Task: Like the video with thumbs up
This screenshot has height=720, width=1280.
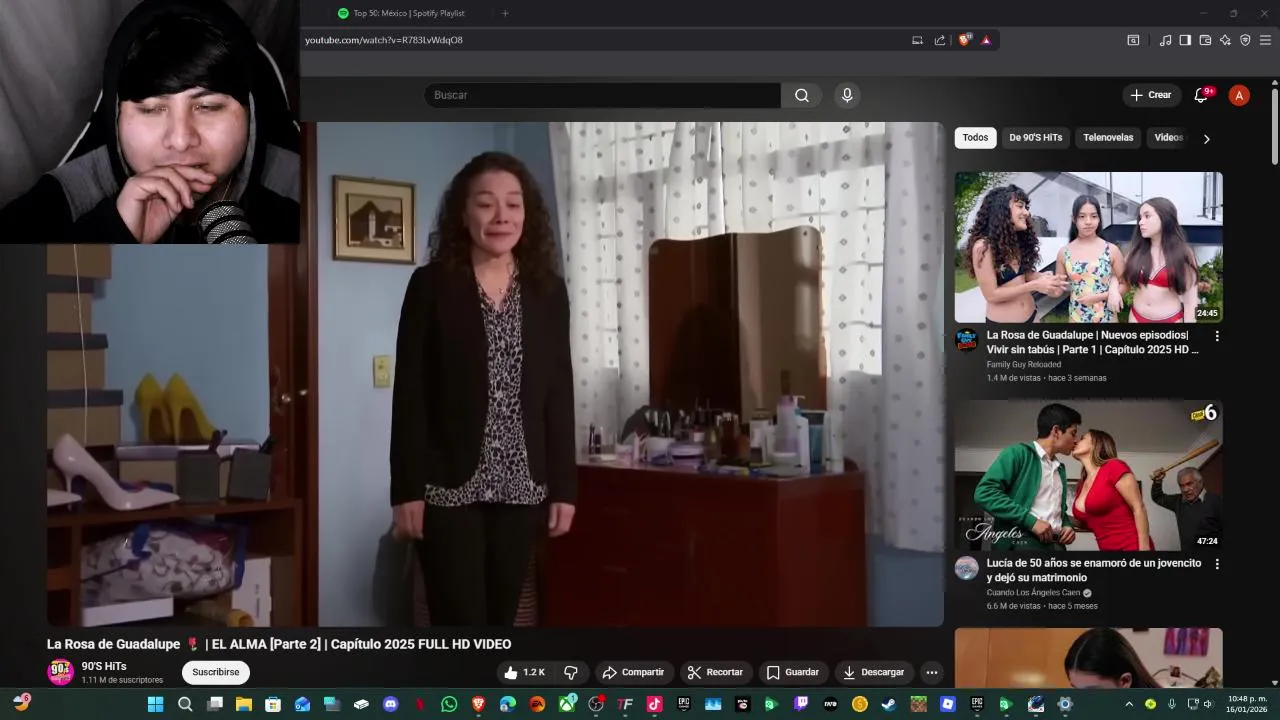Action: coord(524,672)
